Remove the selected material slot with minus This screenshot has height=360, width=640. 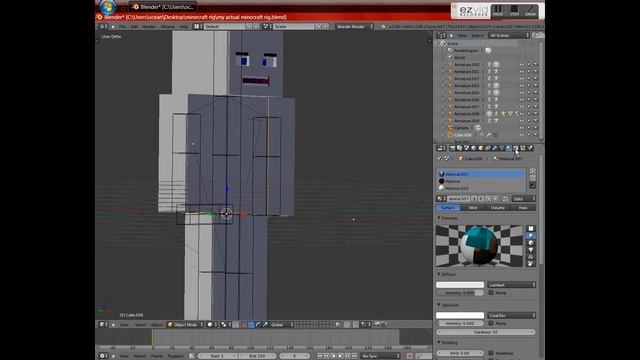click(x=533, y=178)
